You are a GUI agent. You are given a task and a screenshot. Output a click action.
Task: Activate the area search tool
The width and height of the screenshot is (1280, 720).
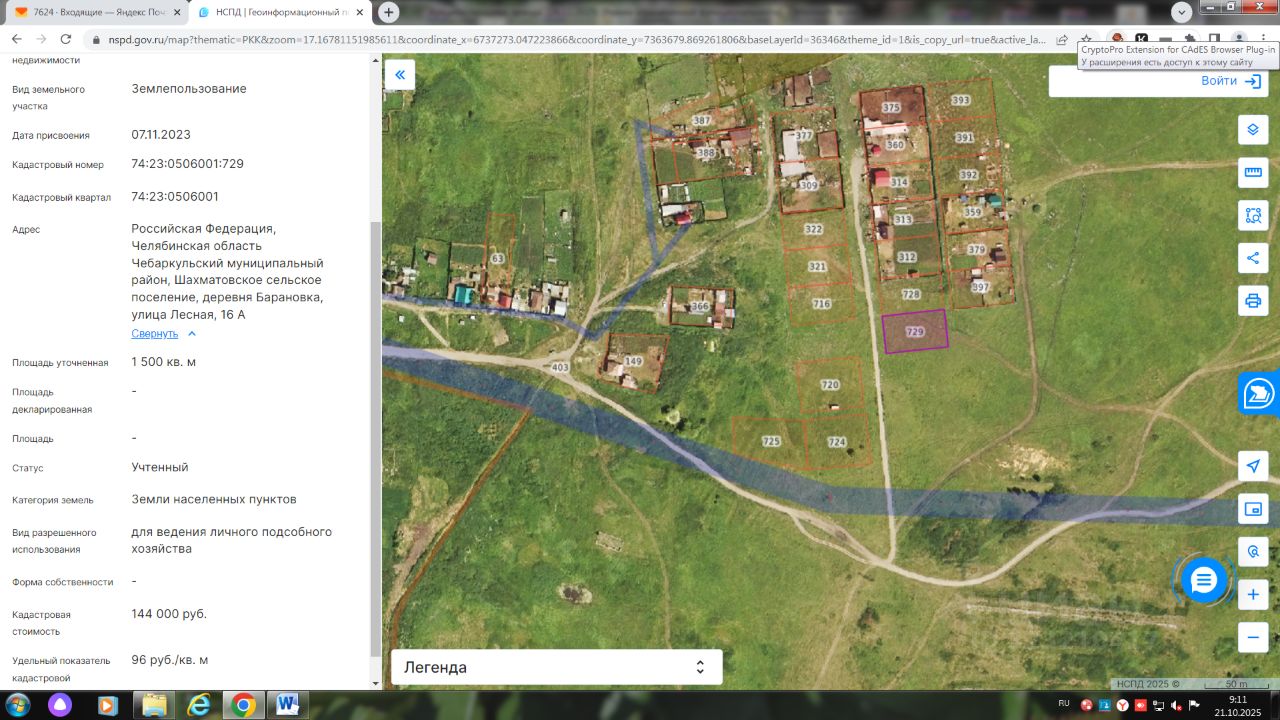[1253, 215]
